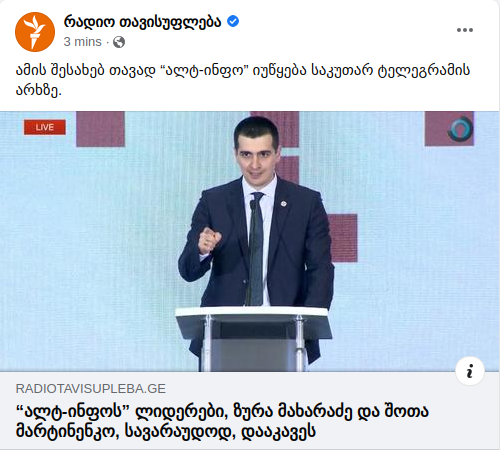Click the gray link preview footer area
The width and height of the screenshot is (500, 450).
(250, 411)
